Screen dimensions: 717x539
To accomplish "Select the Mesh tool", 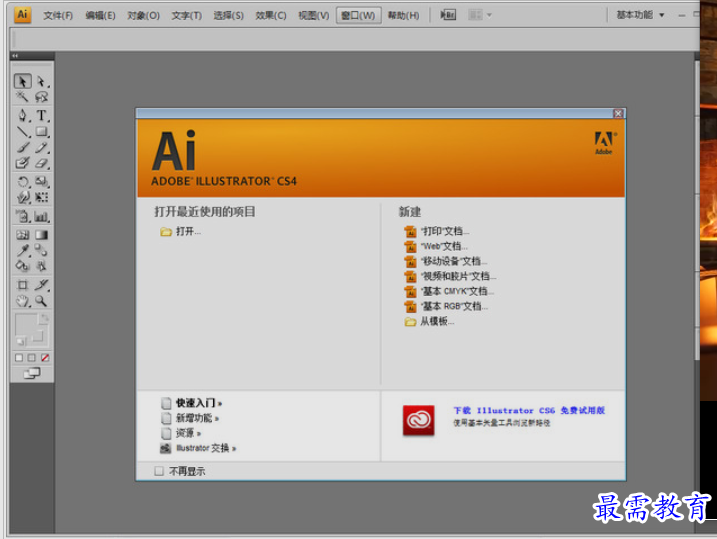I will click(22, 235).
